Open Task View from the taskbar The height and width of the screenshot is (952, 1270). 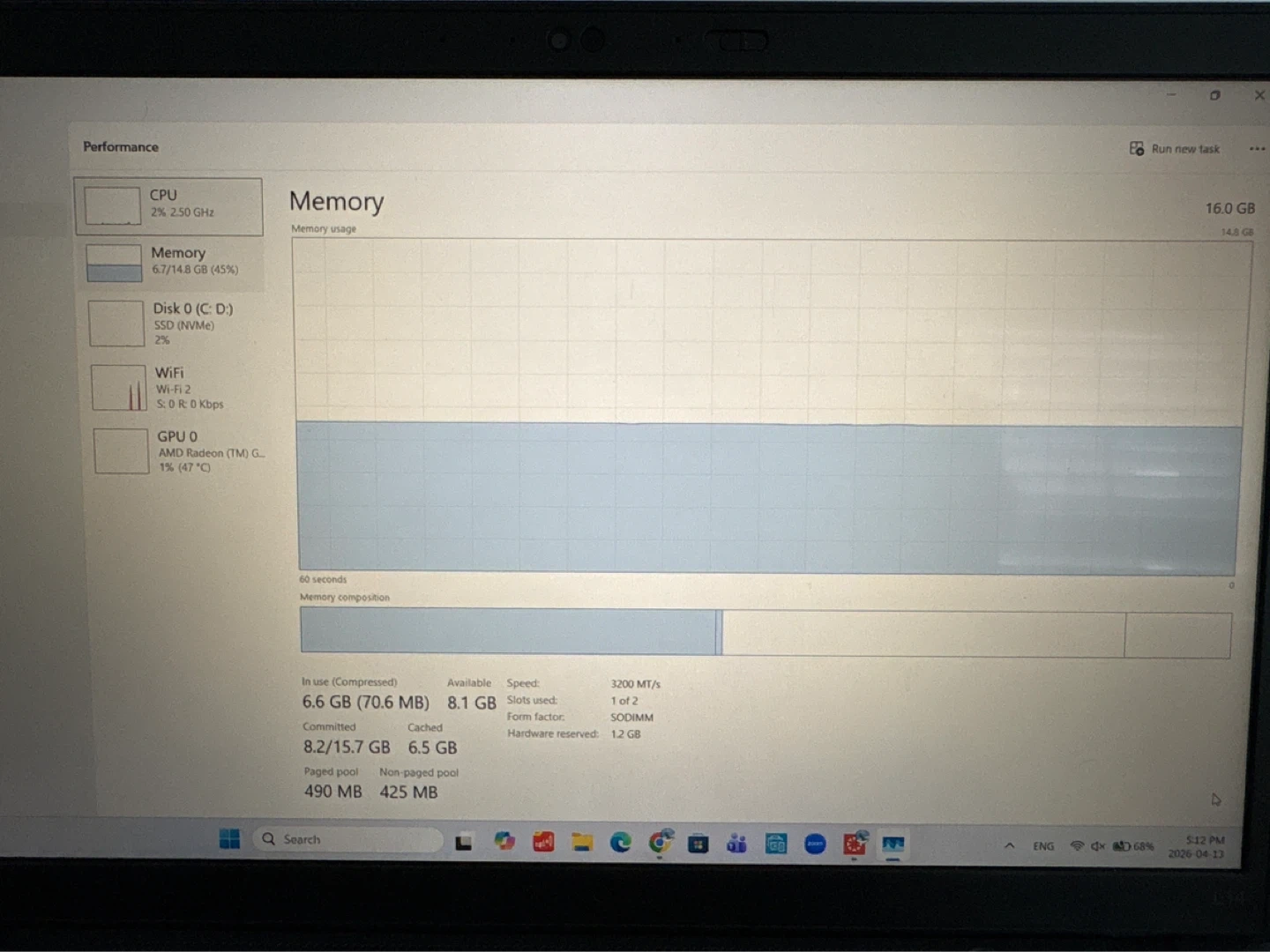464,843
